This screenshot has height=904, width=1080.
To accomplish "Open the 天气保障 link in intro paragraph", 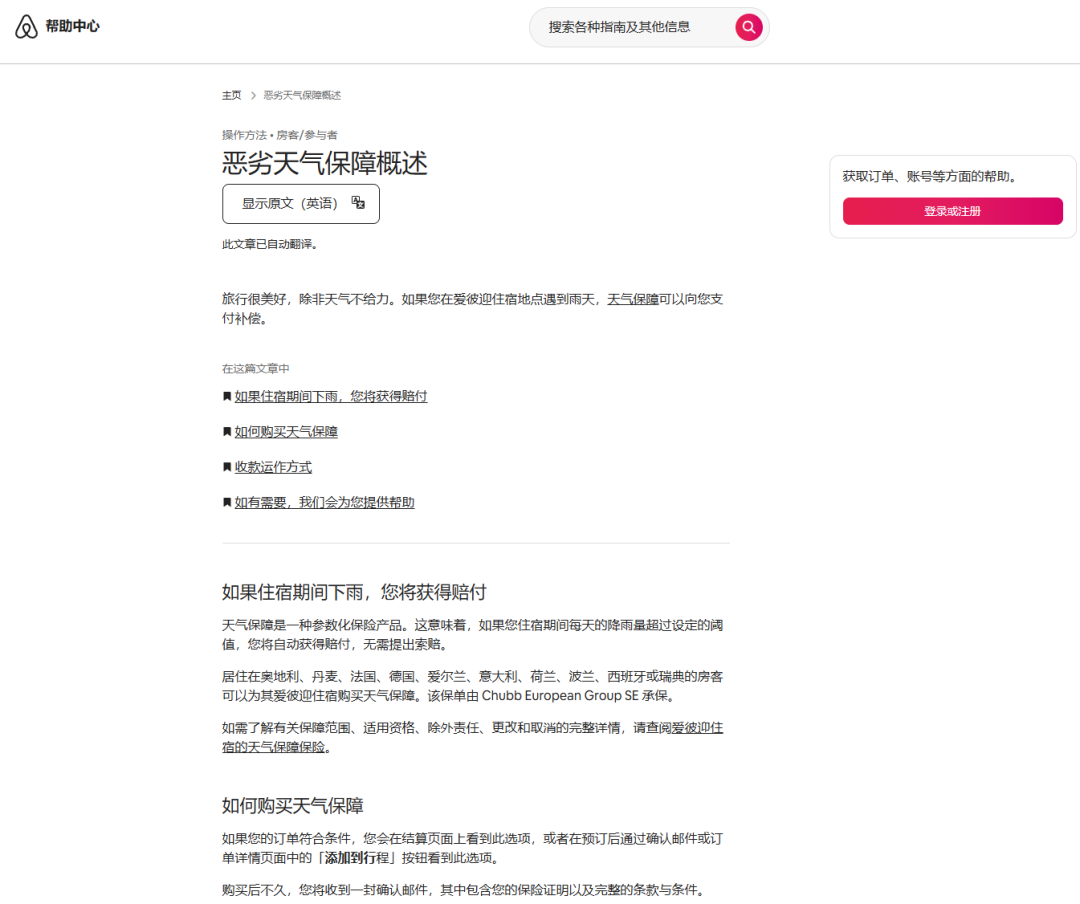I will [632, 299].
